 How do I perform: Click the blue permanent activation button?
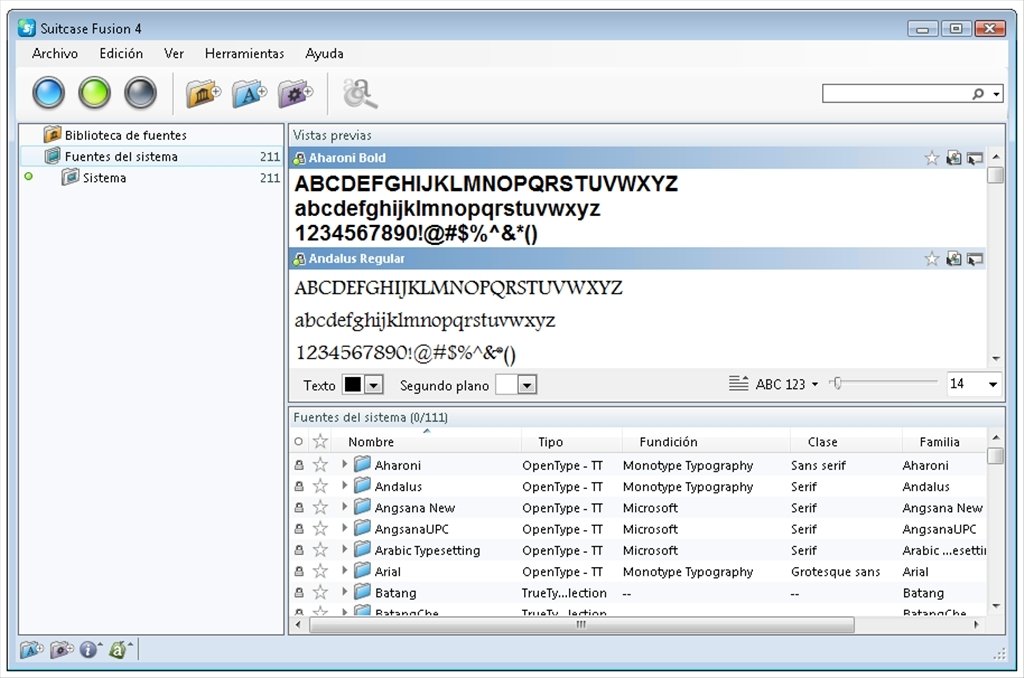click(49, 92)
